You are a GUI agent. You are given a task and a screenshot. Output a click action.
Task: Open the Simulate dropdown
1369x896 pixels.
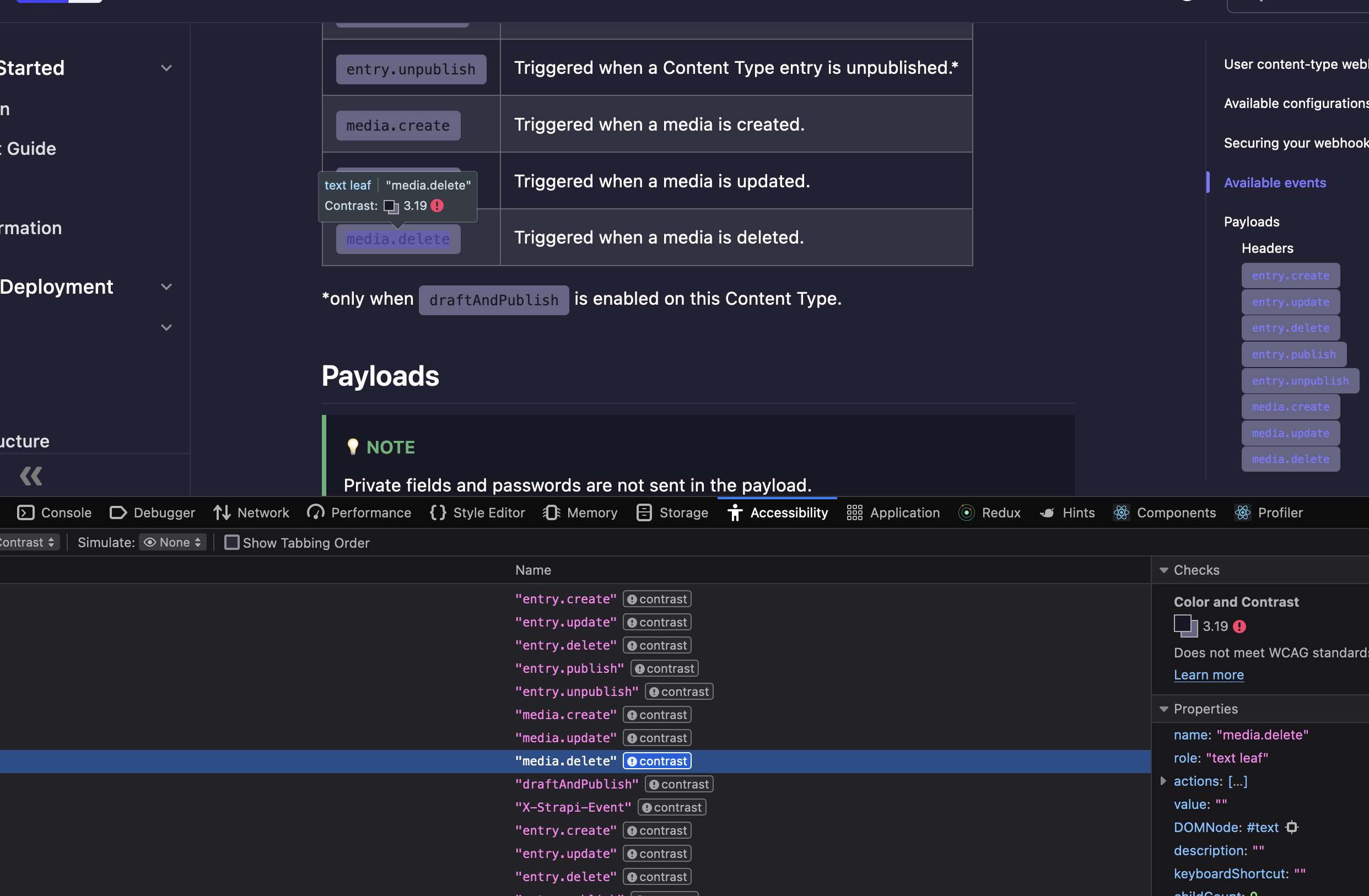pos(172,542)
